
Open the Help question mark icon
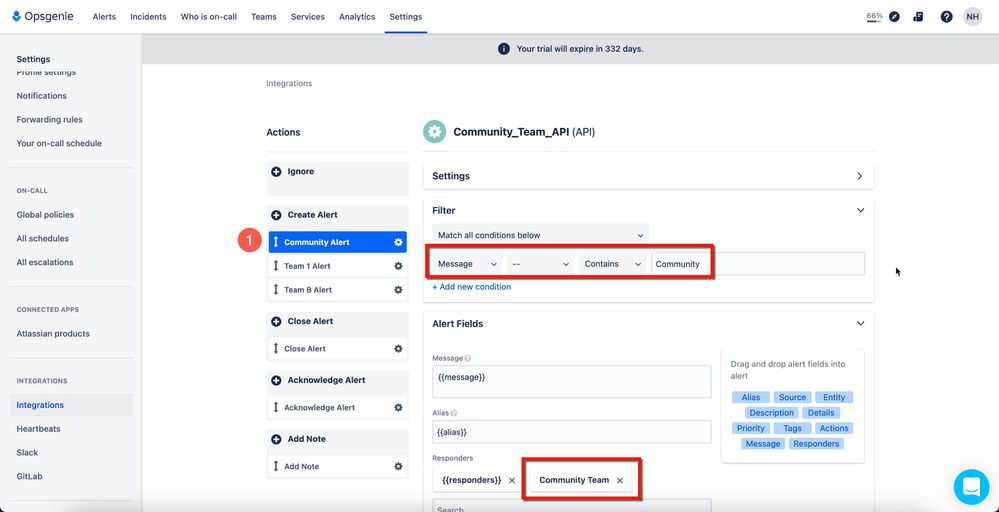tap(947, 17)
